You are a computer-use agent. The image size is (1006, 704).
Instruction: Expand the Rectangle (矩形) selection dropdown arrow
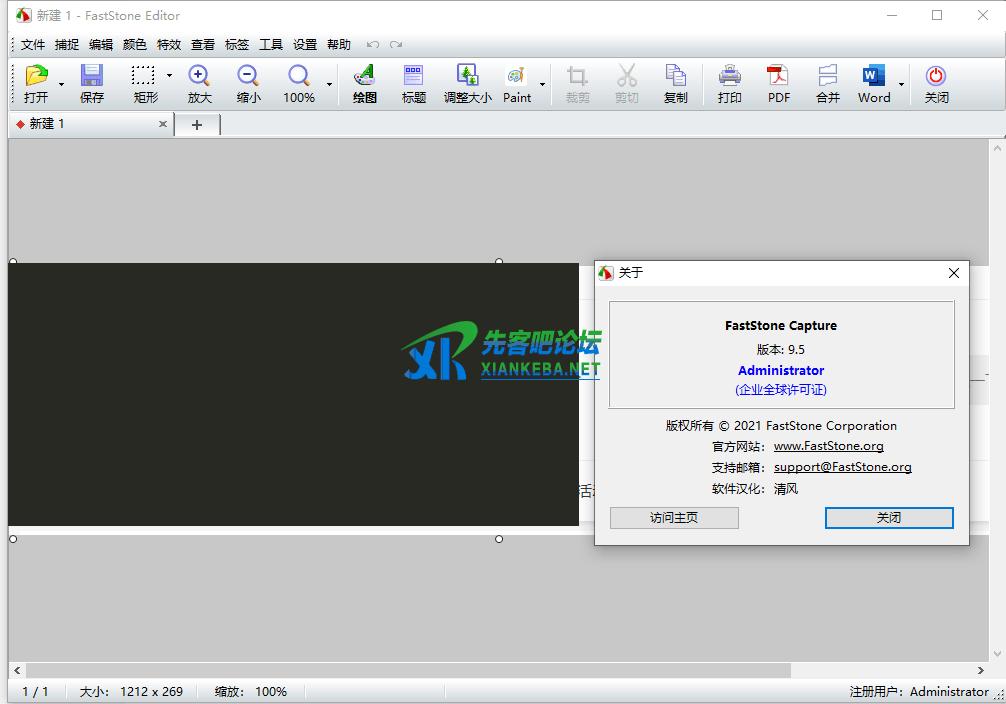point(169,76)
